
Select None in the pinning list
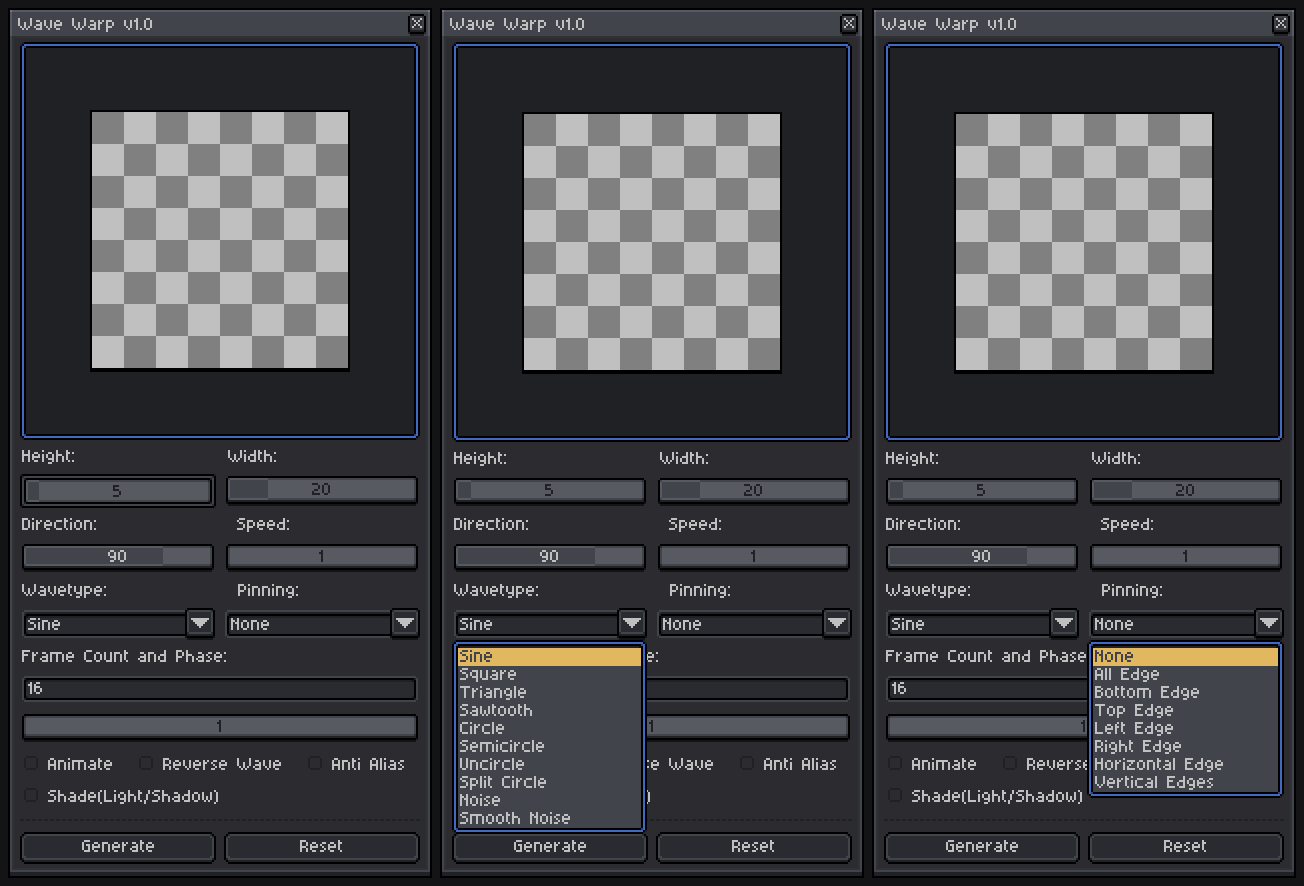tap(1185, 656)
